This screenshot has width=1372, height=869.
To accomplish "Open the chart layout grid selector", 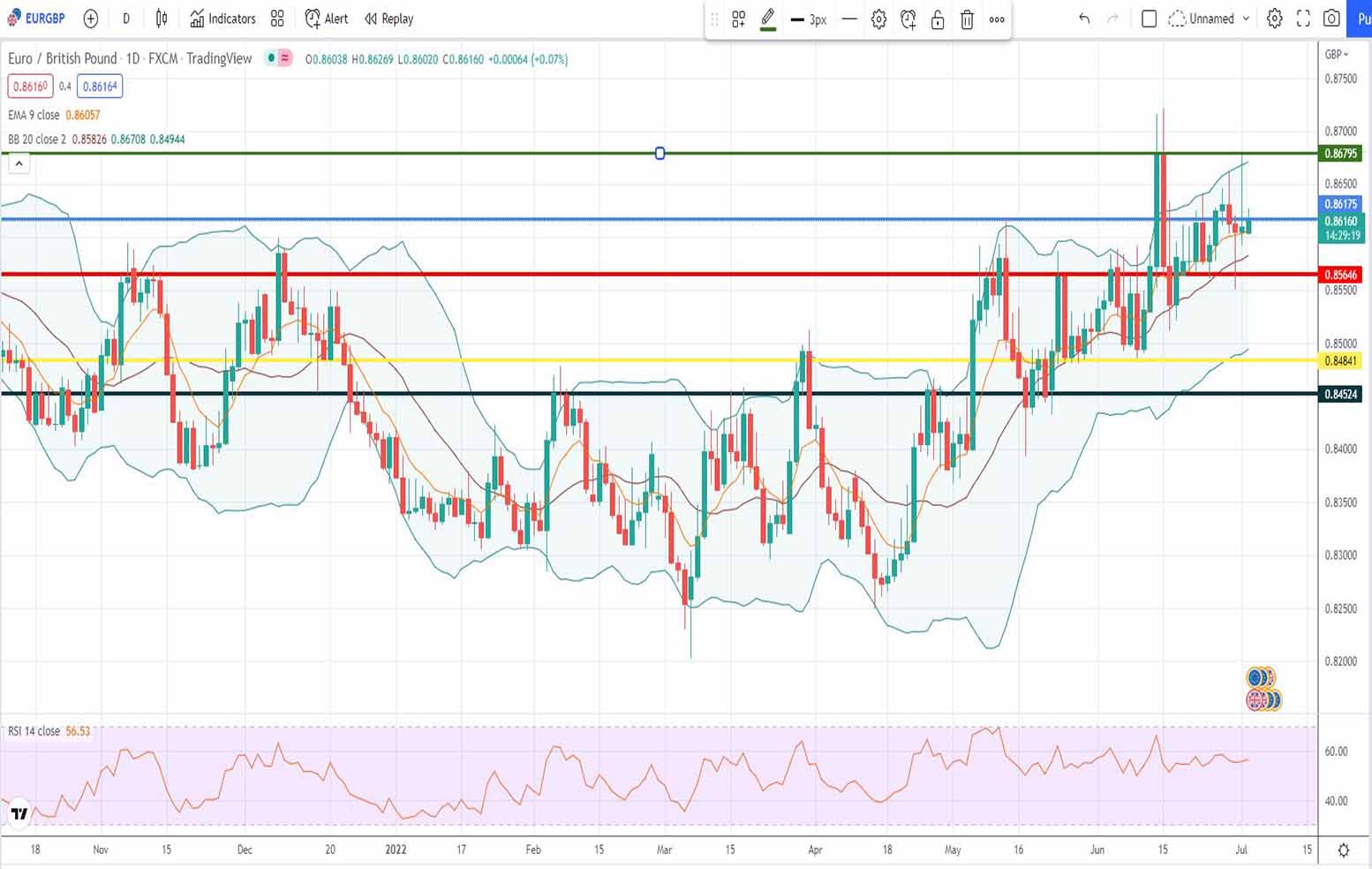I will click(277, 19).
